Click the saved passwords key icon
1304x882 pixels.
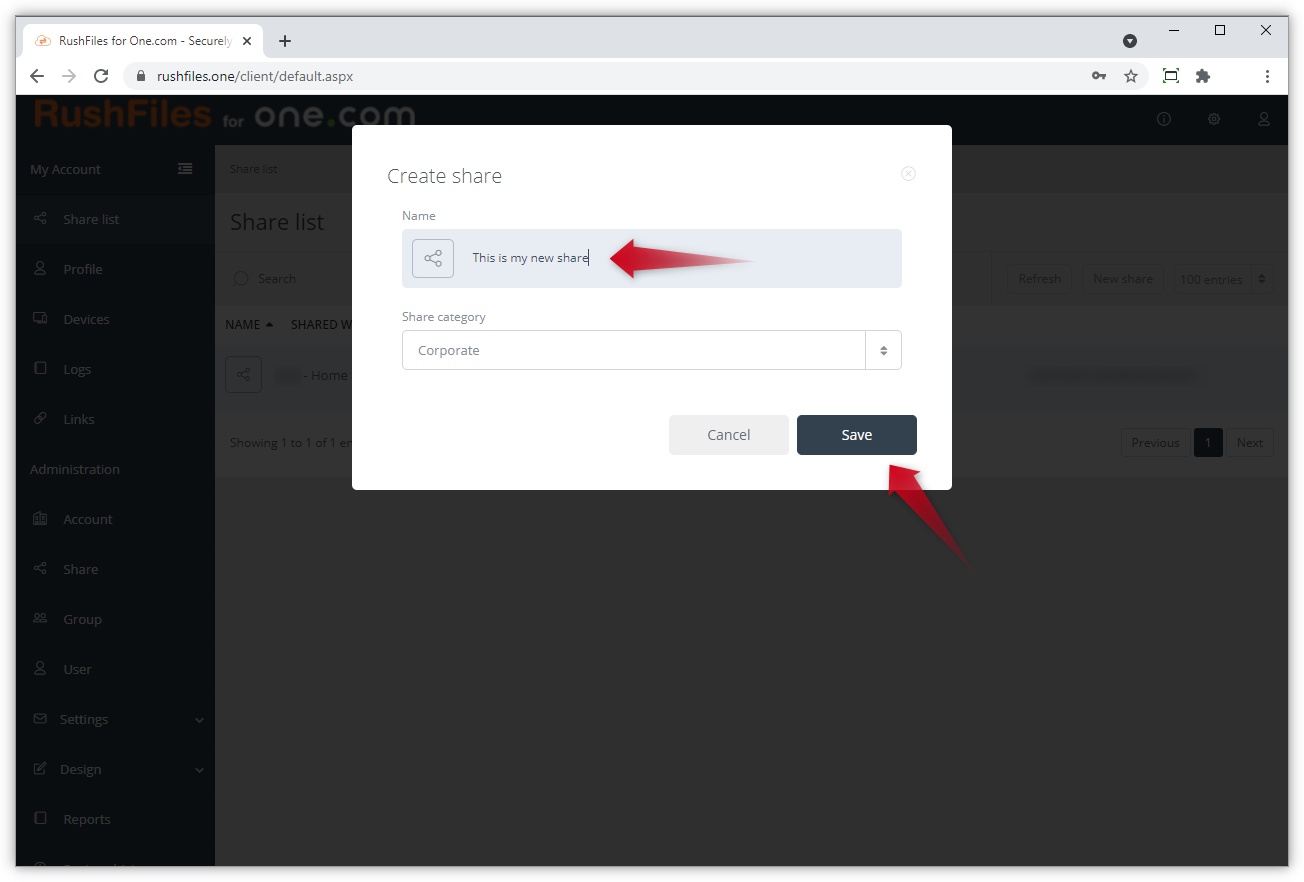[x=1099, y=76]
